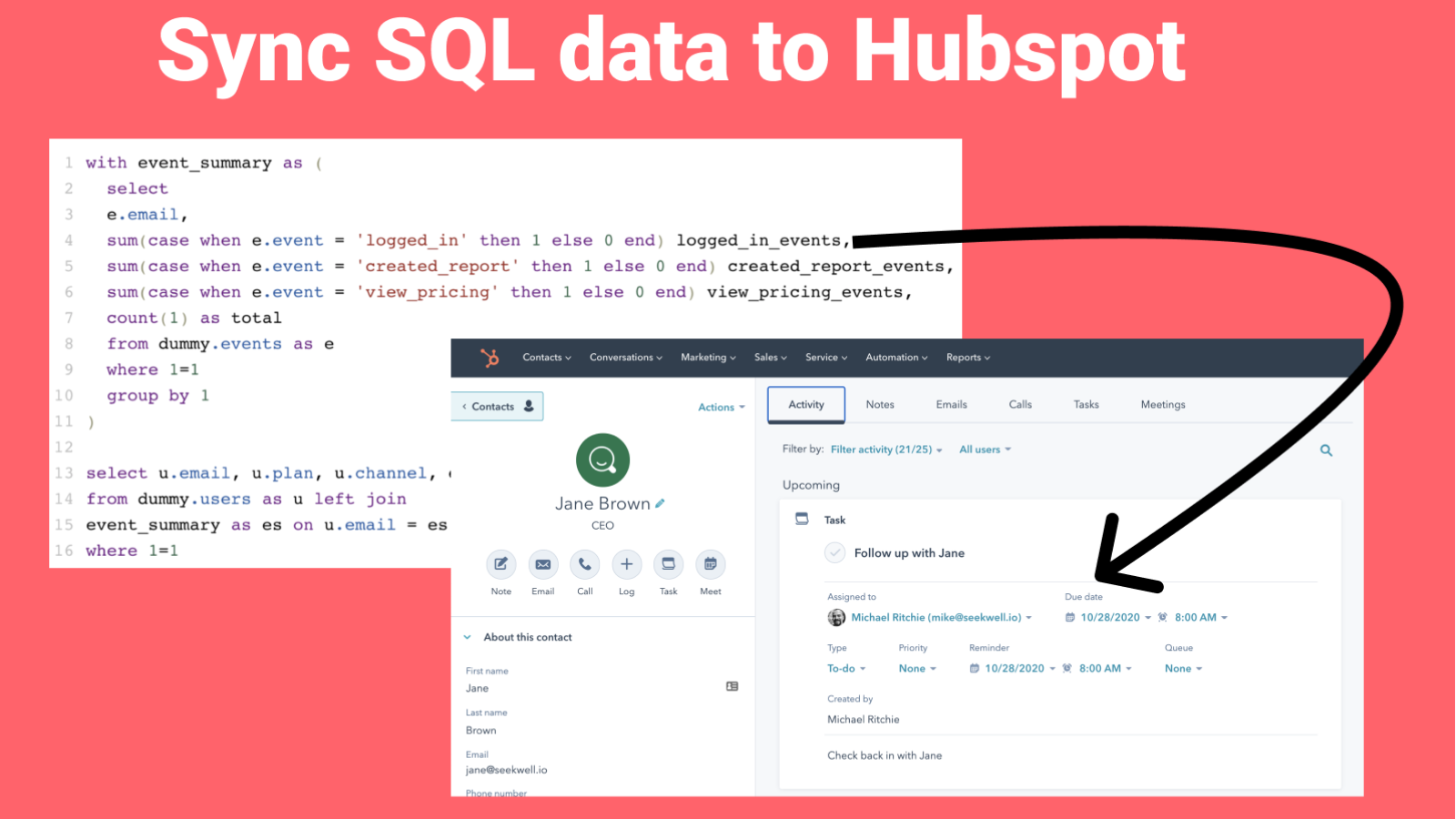This screenshot has height=819, width=1456.
Task: Click the Reminder clock icon
Action: click(1067, 669)
